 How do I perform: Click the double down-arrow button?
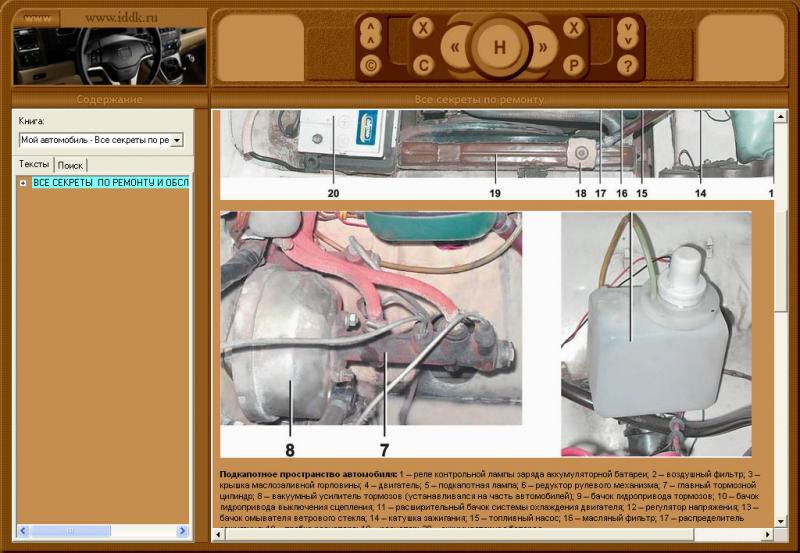(x=627, y=32)
